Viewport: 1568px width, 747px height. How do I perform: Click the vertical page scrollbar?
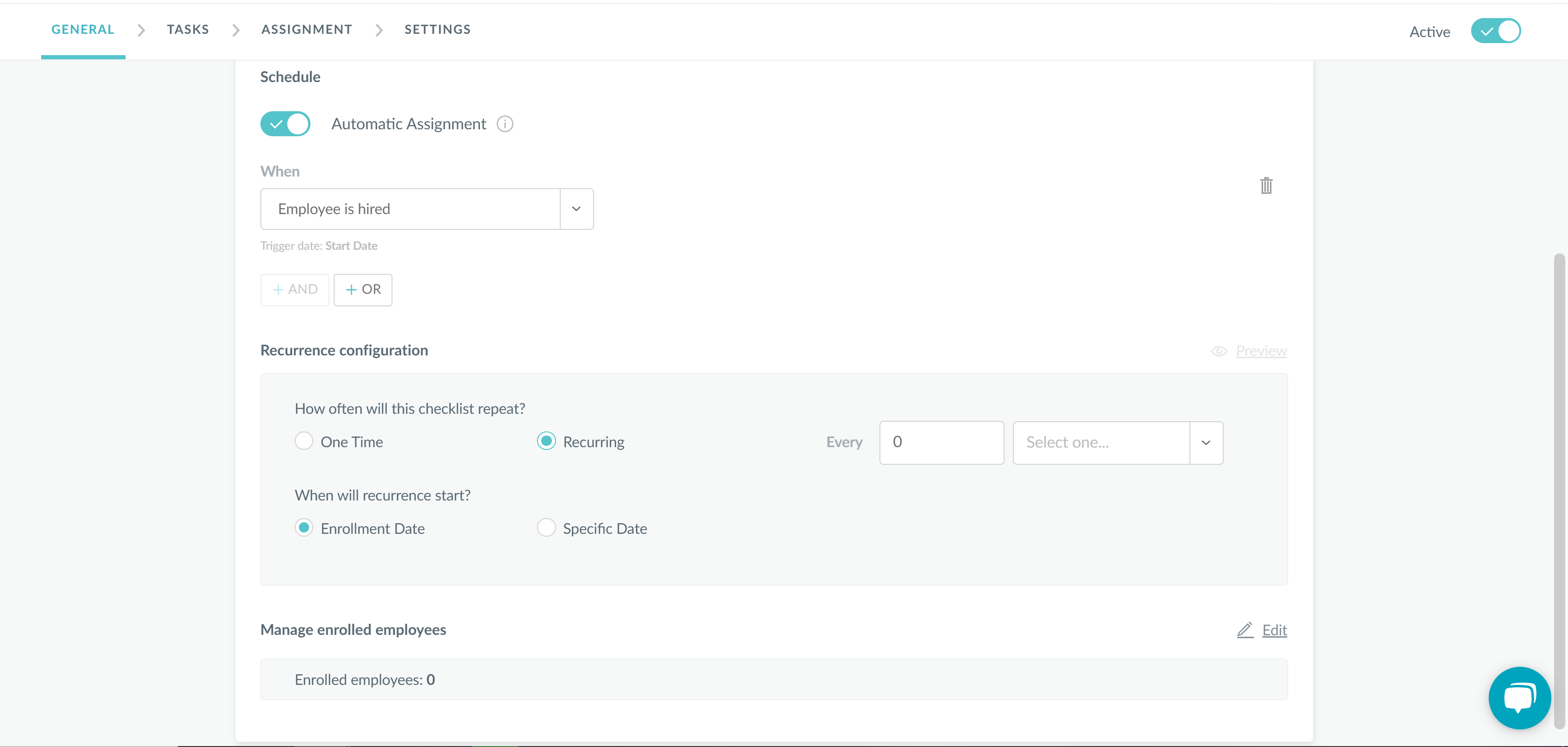[1559, 491]
